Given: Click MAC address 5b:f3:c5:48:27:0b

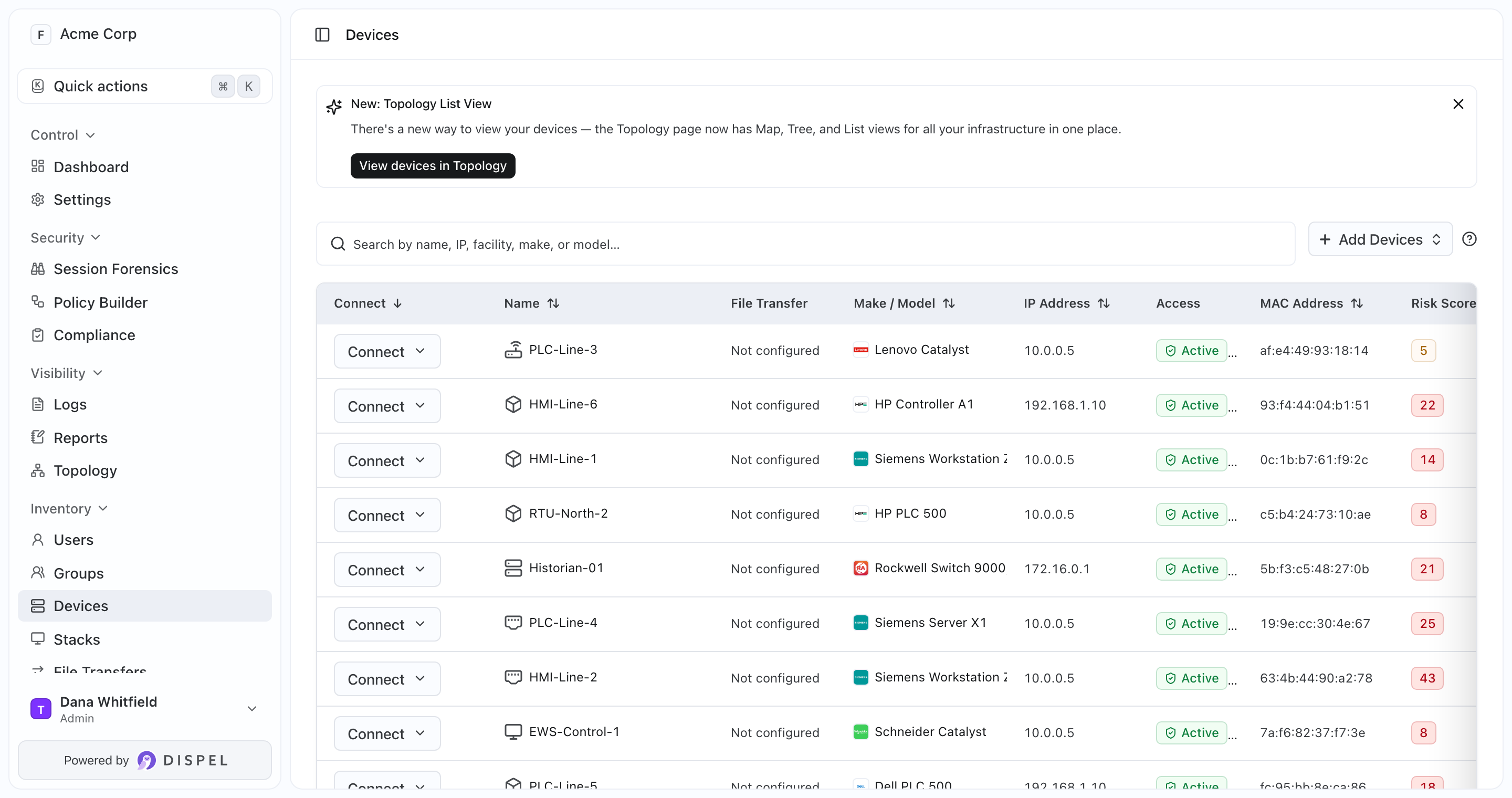Looking at the screenshot, I should pyautogui.click(x=1314, y=569).
